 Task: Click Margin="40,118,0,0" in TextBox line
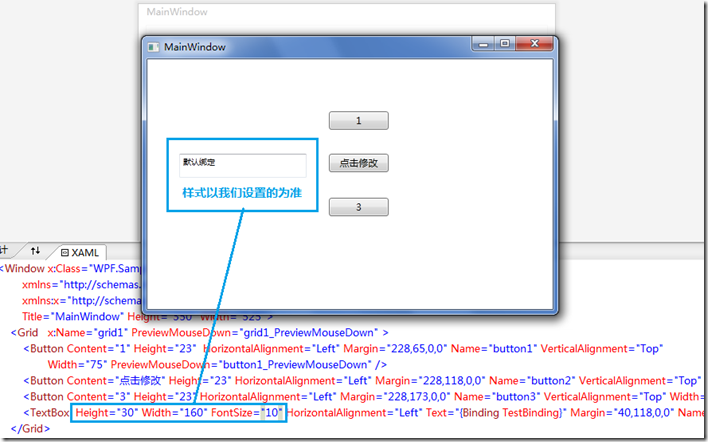click(622, 413)
